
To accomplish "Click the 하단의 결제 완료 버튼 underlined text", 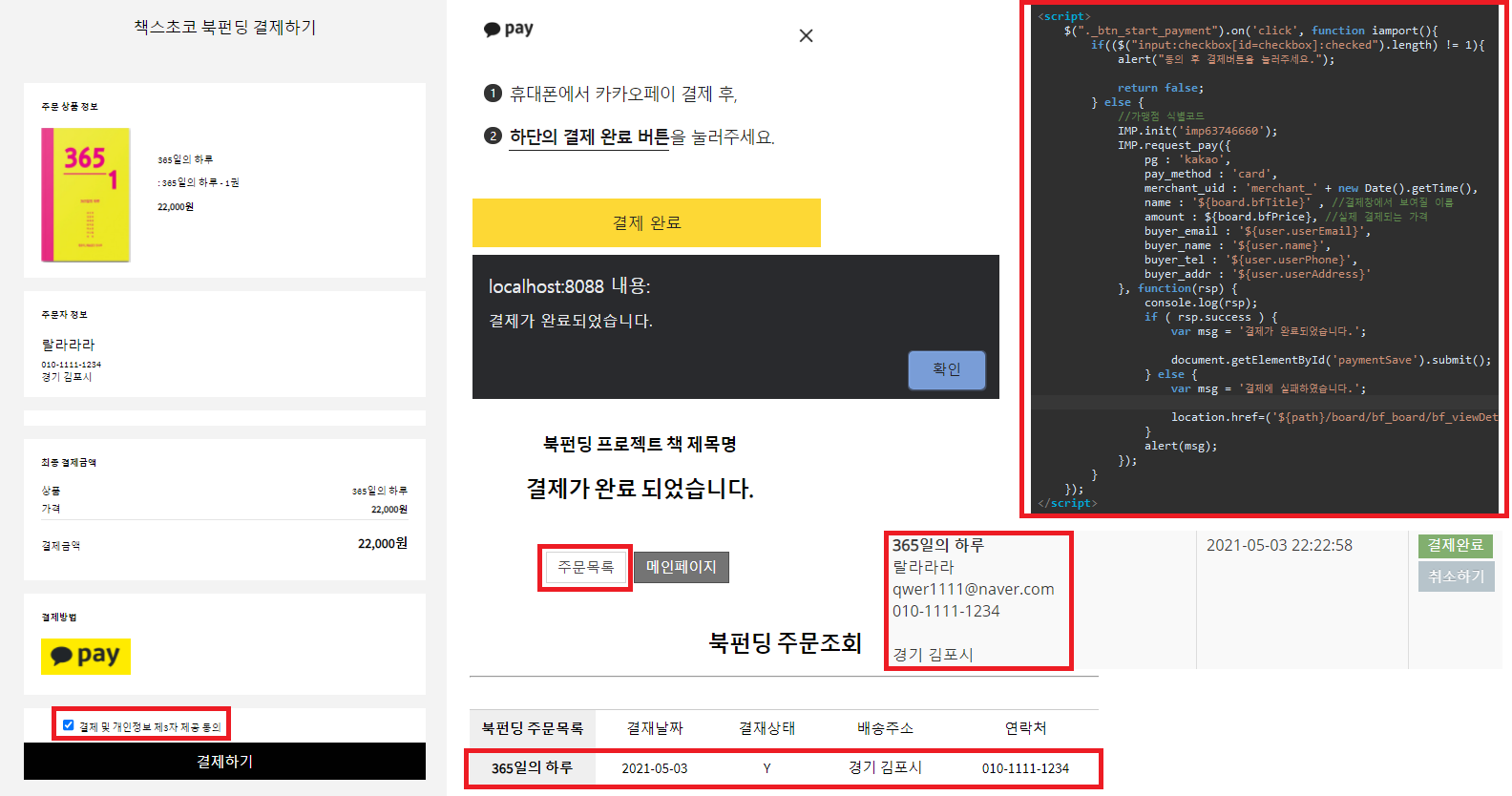I will coord(589,136).
